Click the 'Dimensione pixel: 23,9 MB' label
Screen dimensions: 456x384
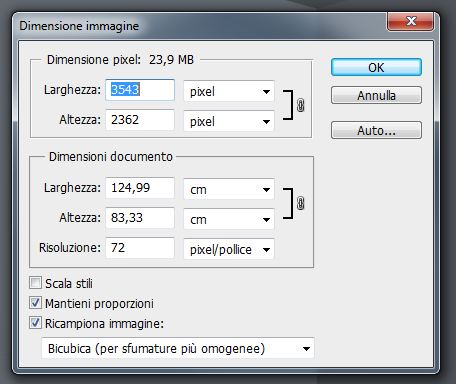tap(120, 60)
